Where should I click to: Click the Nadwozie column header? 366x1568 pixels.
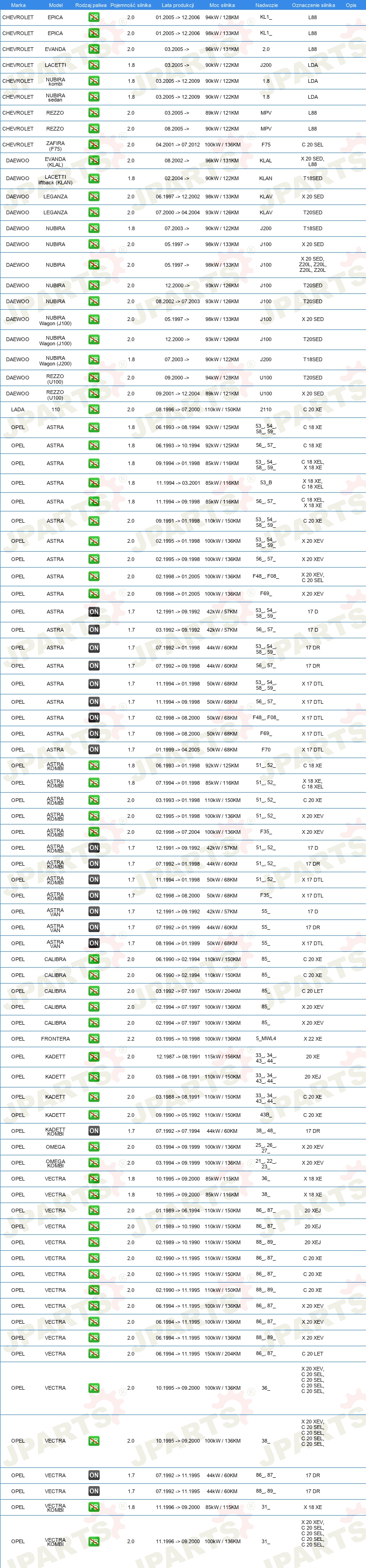pyautogui.click(x=266, y=5)
